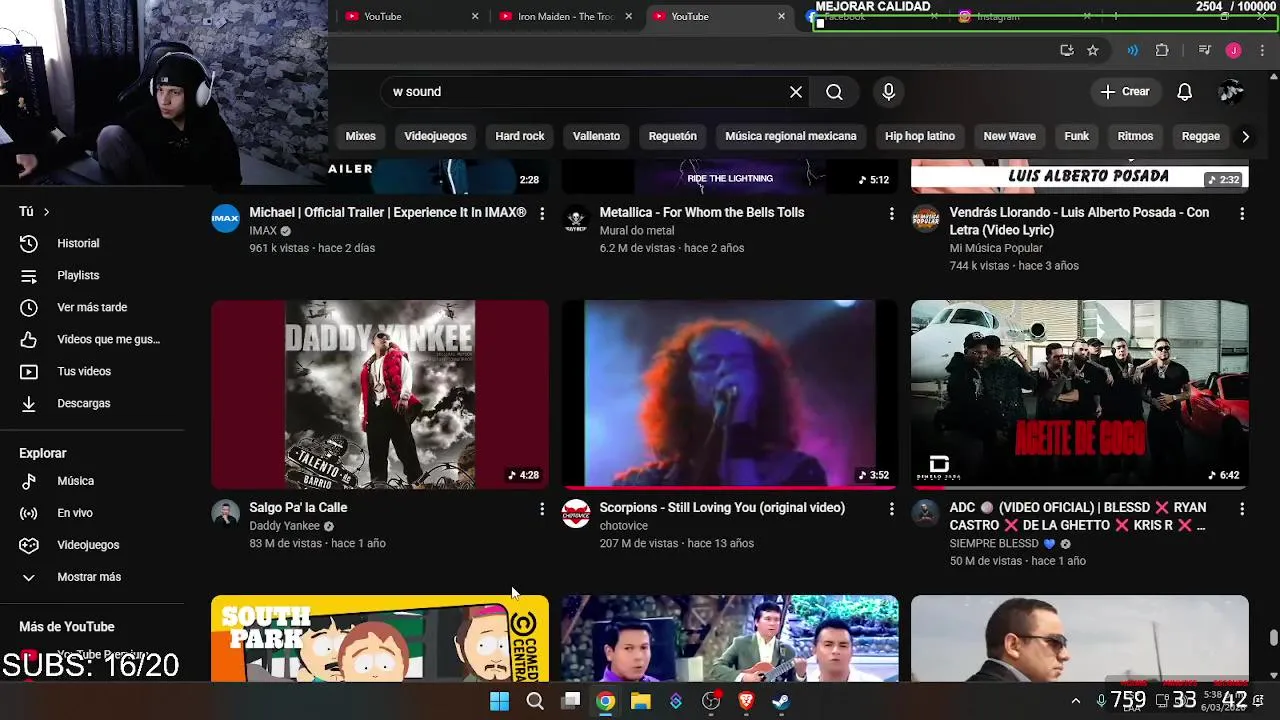The width and height of the screenshot is (1280, 720).
Task: Open the ADC Aceite de Coco thumbnail
Action: 1080,394
